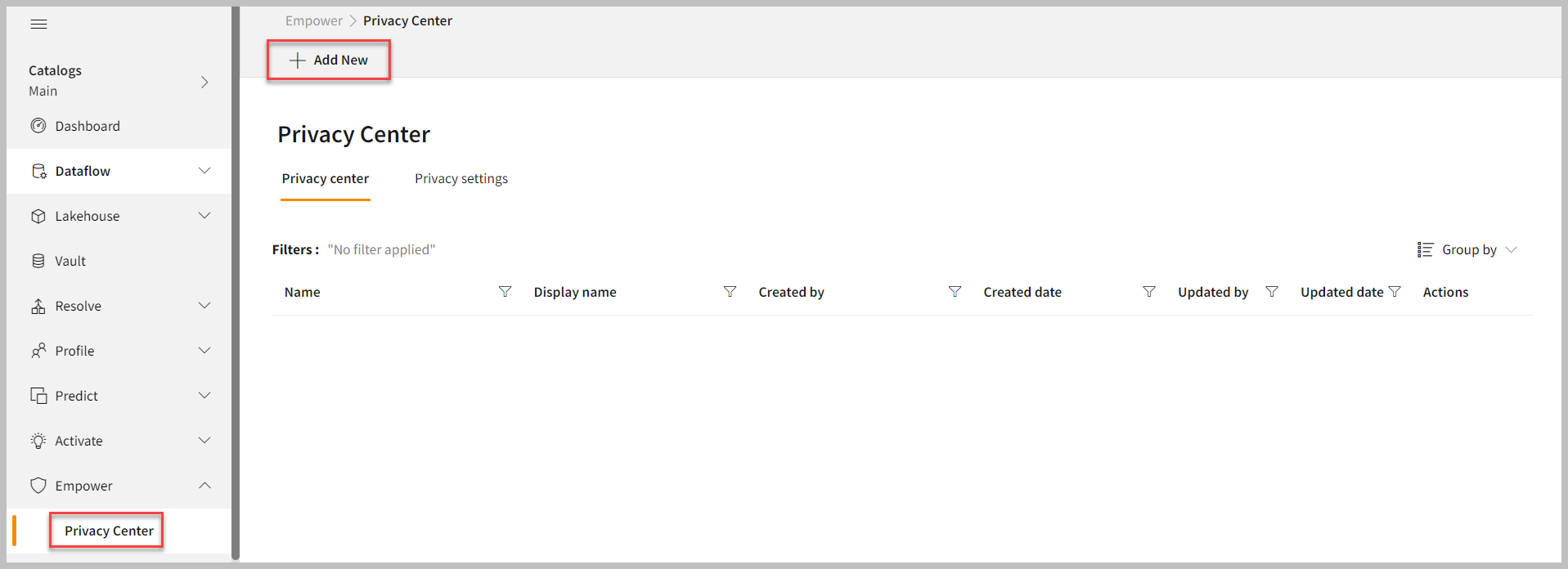Click the hamburger menu icon
Viewport: 1568px width, 569px height.
(x=38, y=24)
